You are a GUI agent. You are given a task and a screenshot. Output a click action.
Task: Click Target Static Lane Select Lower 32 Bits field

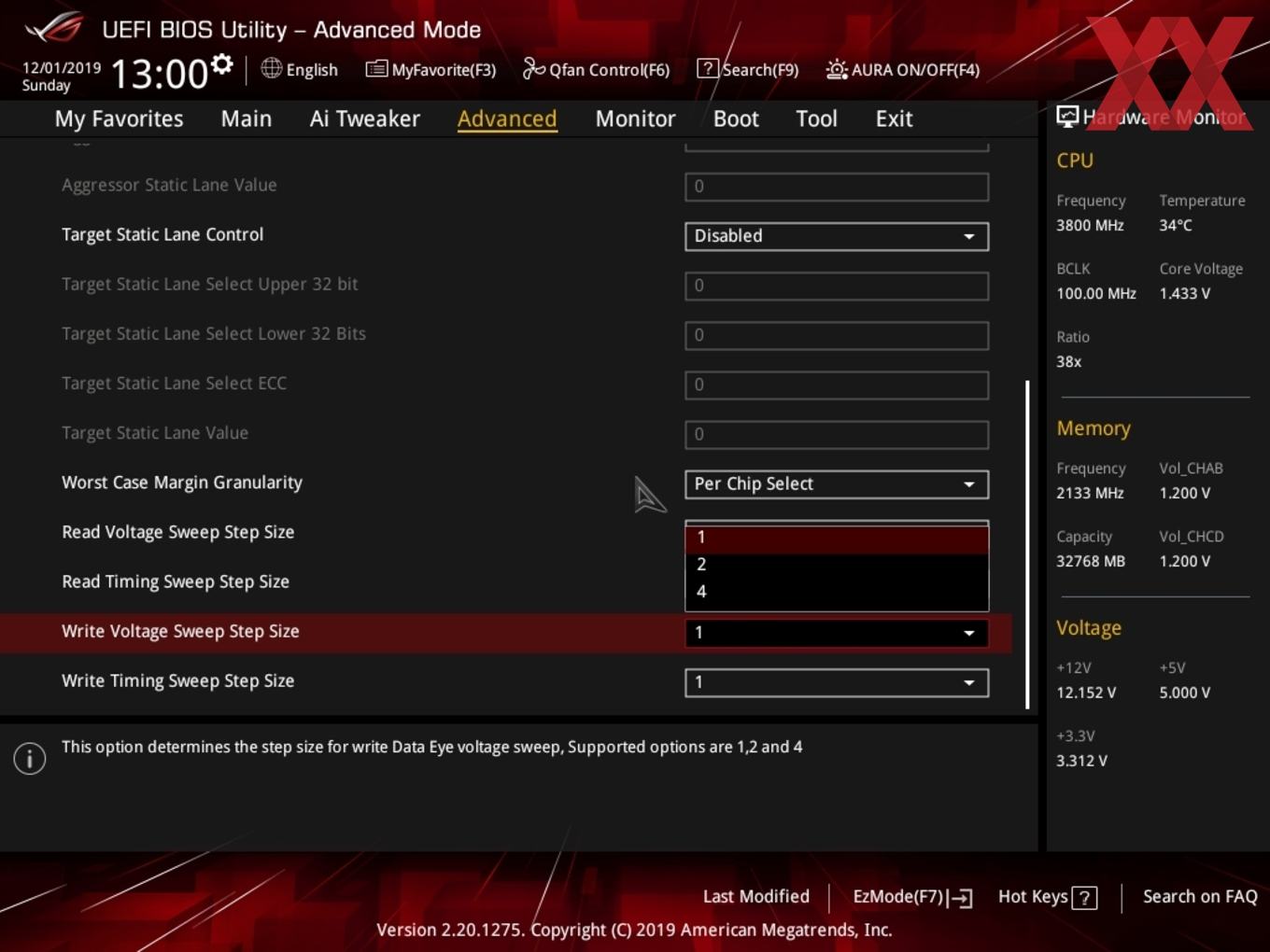(837, 335)
